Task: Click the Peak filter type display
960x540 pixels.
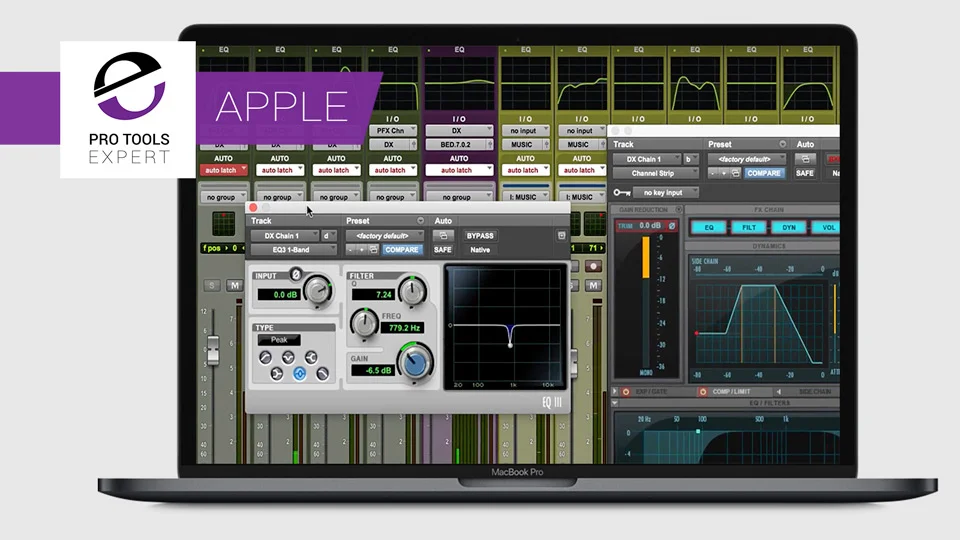Action: click(279, 340)
